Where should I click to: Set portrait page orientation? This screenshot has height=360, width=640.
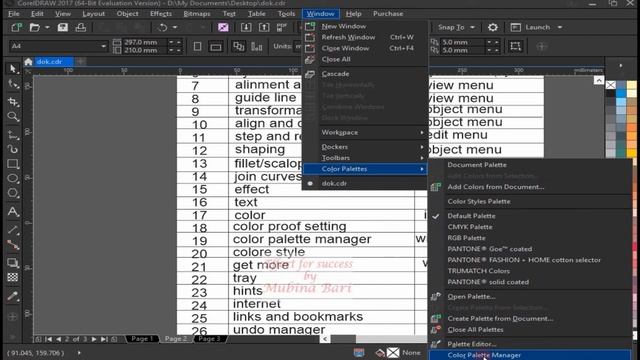(x=198, y=47)
